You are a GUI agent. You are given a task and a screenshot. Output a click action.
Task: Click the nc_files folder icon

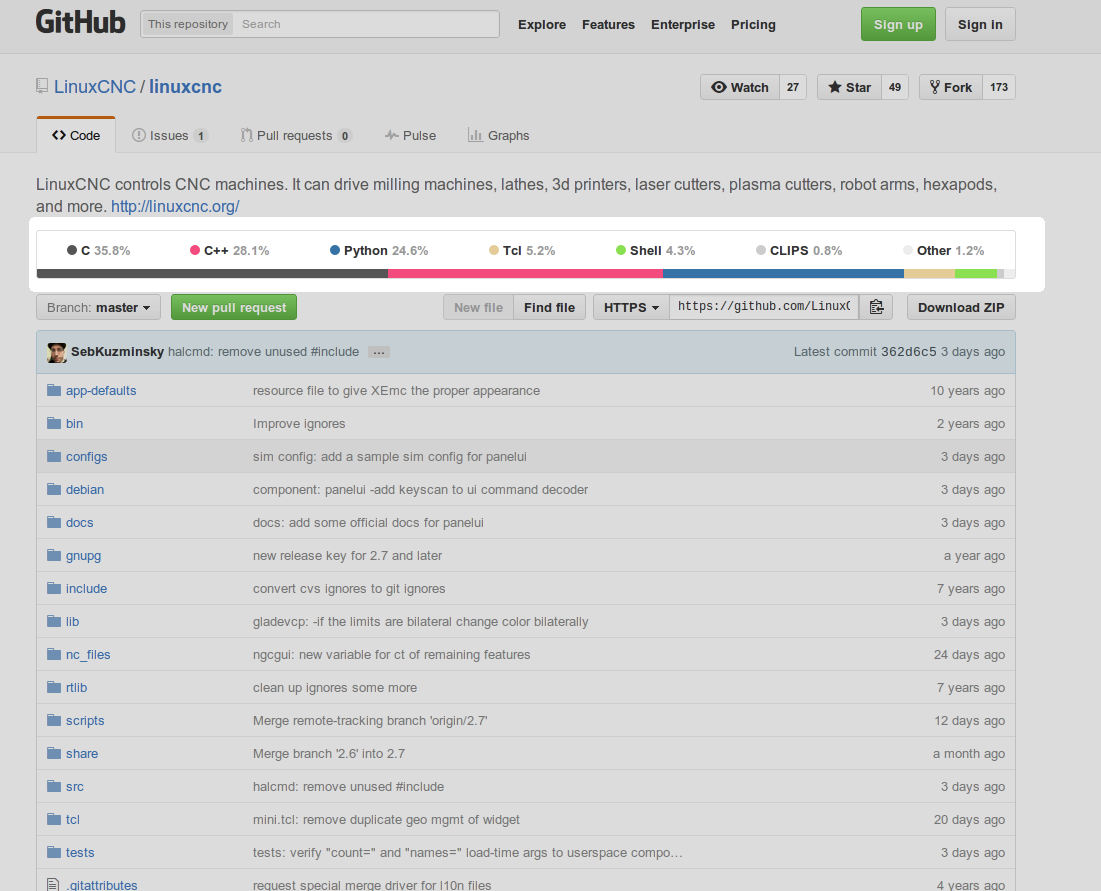tap(54, 654)
